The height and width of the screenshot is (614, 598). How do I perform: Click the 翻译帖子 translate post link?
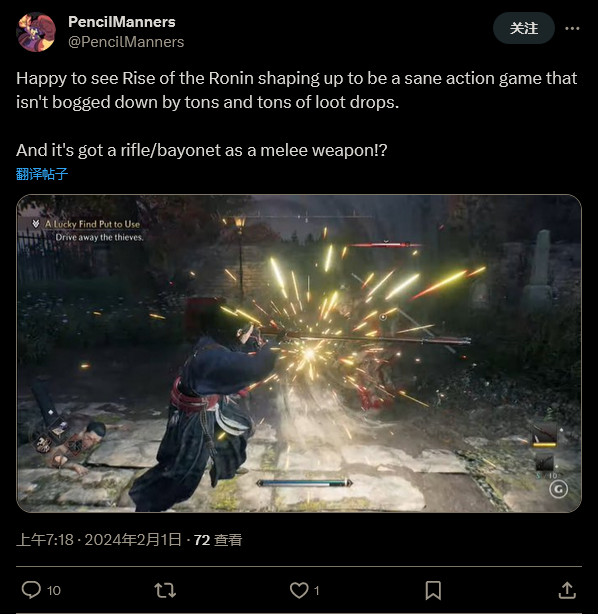coord(42,173)
